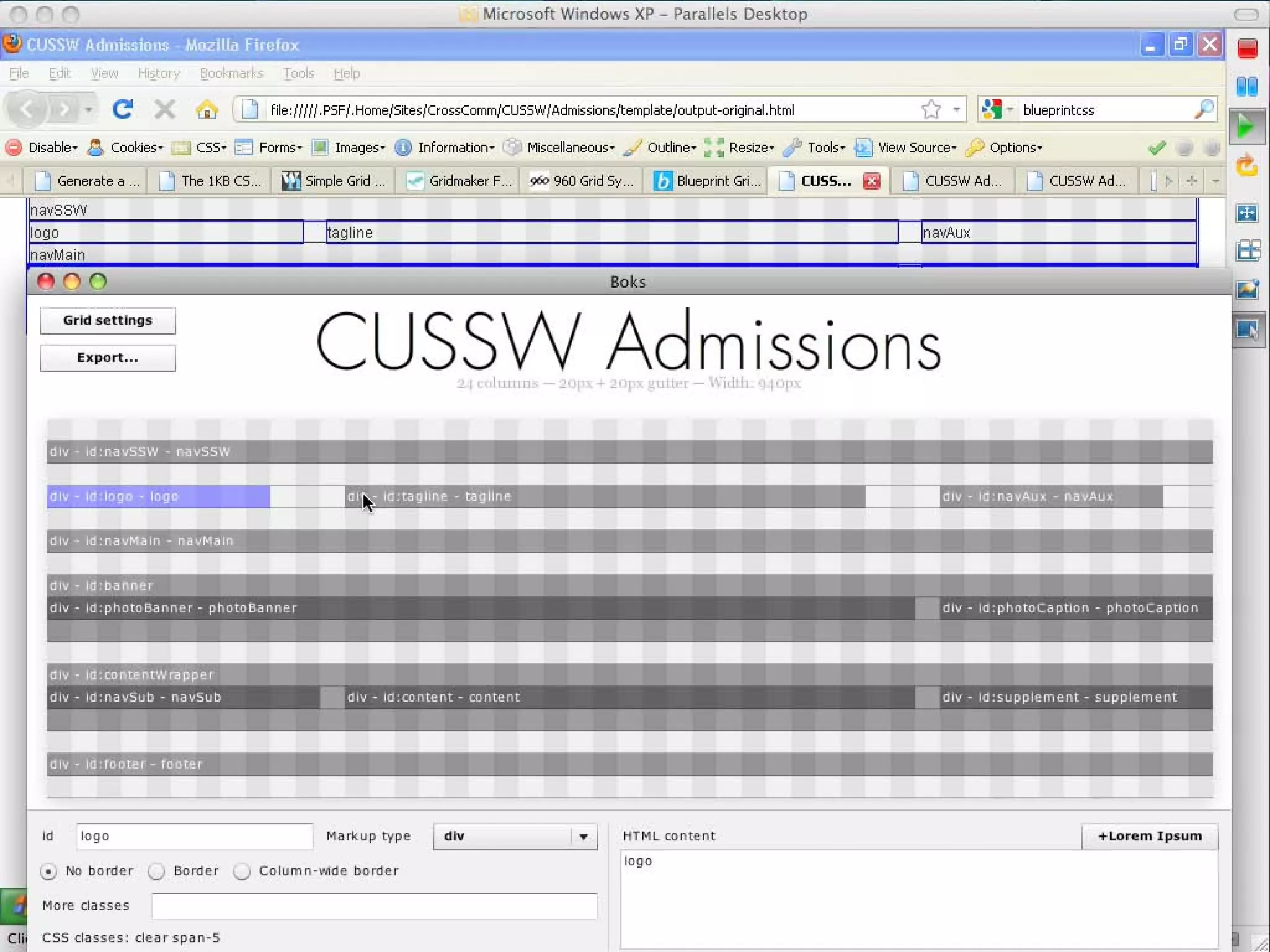The width and height of the screenshot is (1270, 952).
Task: Select the No border radio button
Action: 48,871
